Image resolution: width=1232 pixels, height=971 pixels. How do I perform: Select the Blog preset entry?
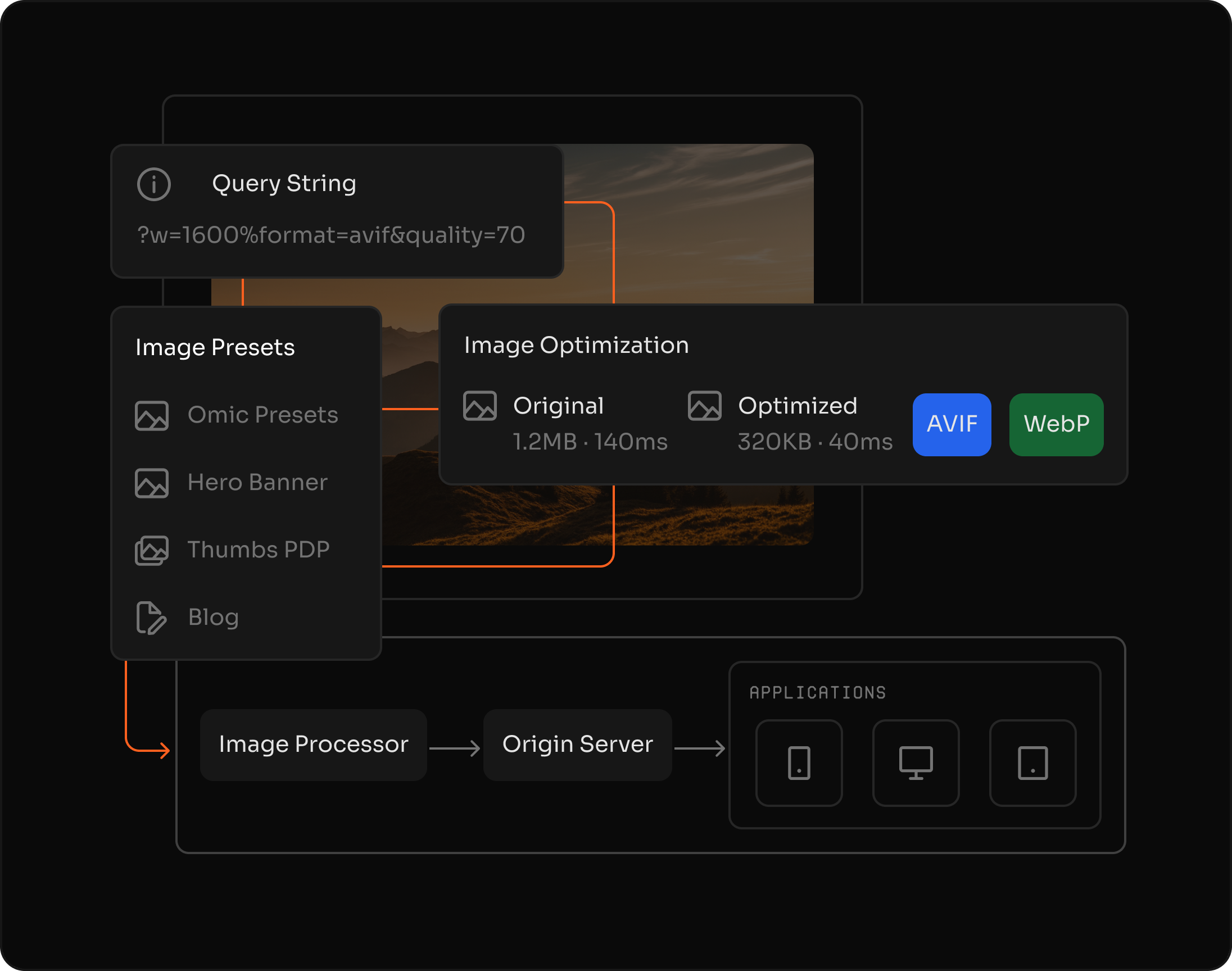coord(212,618)
